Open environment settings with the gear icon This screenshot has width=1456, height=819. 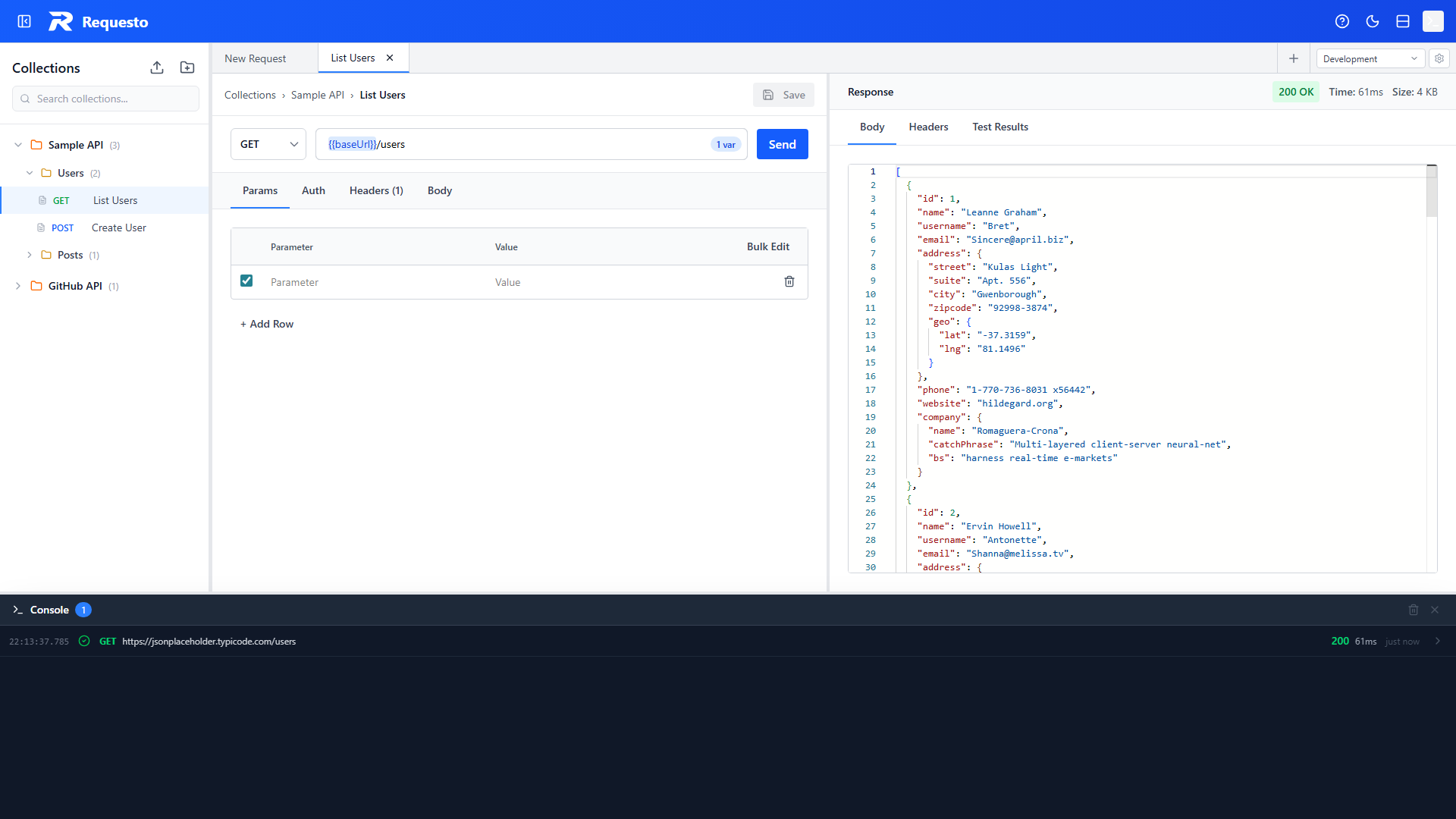point(1439,58)
